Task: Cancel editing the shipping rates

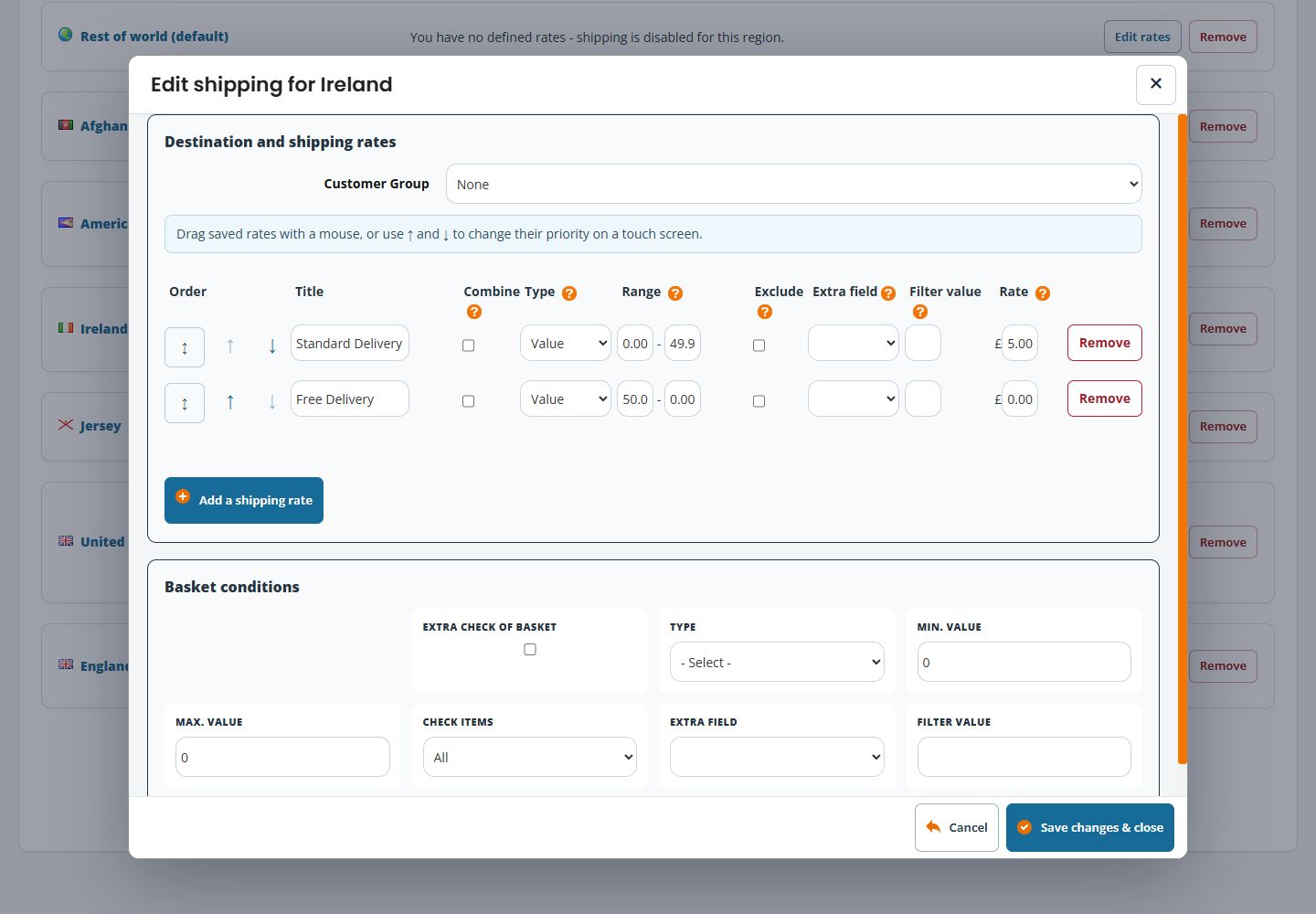Action: [x=957, y=827]
